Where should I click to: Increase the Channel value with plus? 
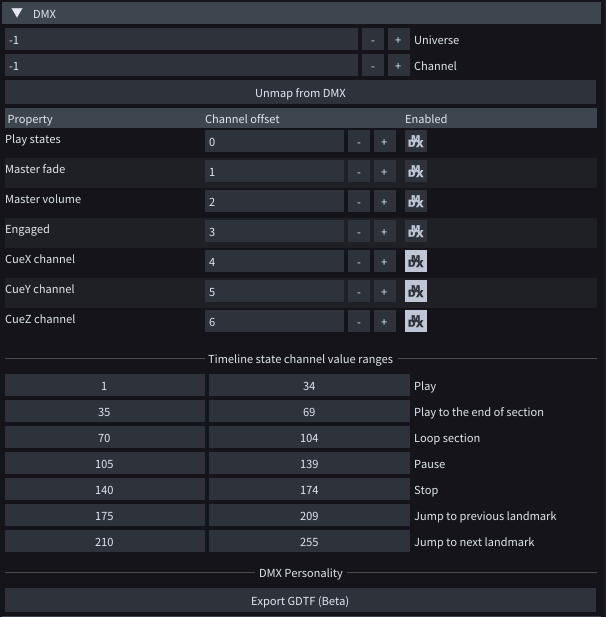(x=397, y=66)
